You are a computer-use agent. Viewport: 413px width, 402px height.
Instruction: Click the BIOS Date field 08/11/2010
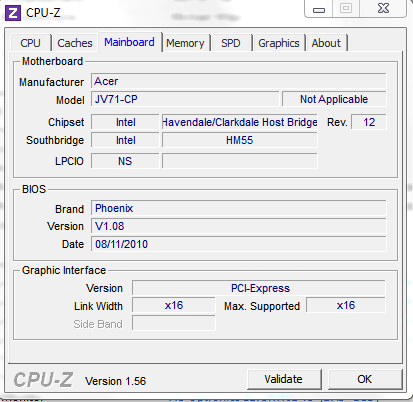tap(239, 244)
